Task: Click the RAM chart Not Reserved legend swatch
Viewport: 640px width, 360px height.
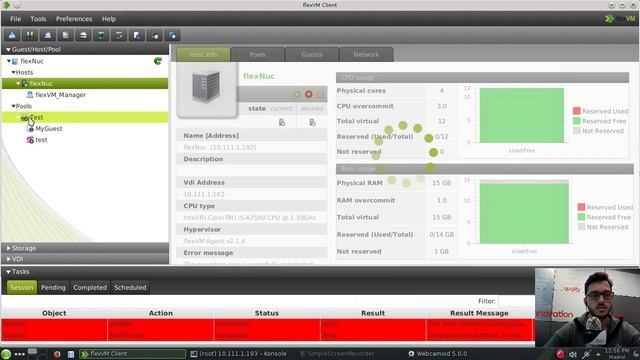Action: pyautogui.click(x=581, y=227)
